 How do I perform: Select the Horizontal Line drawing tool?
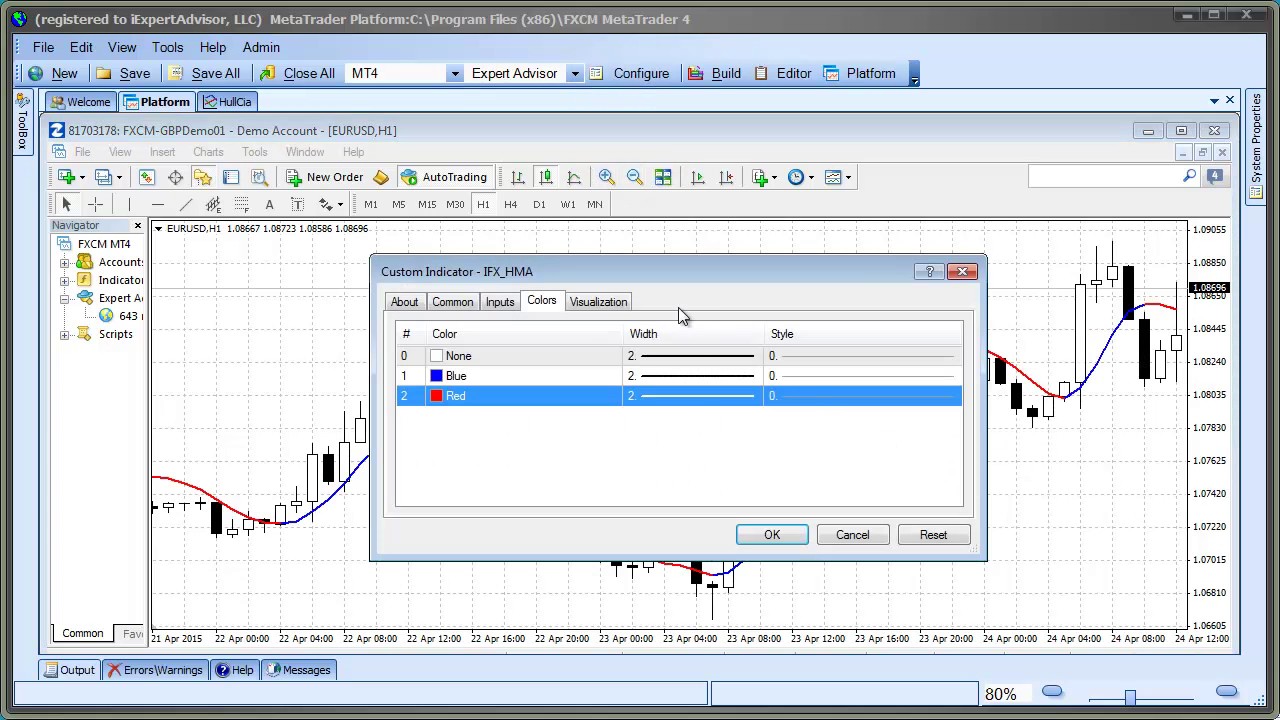pos(157,204)
